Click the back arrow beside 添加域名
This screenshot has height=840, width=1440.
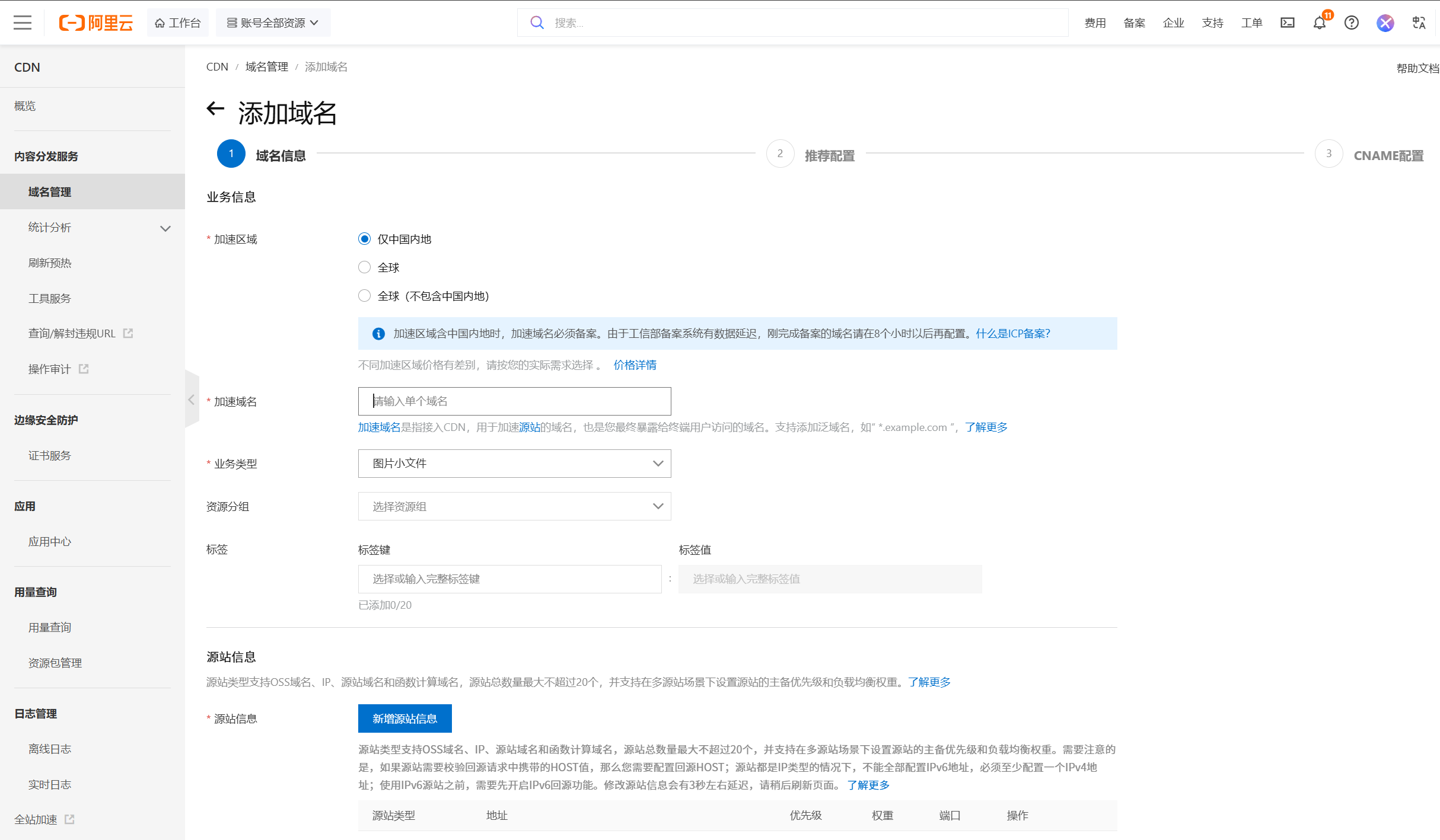[x=215, y=108]
